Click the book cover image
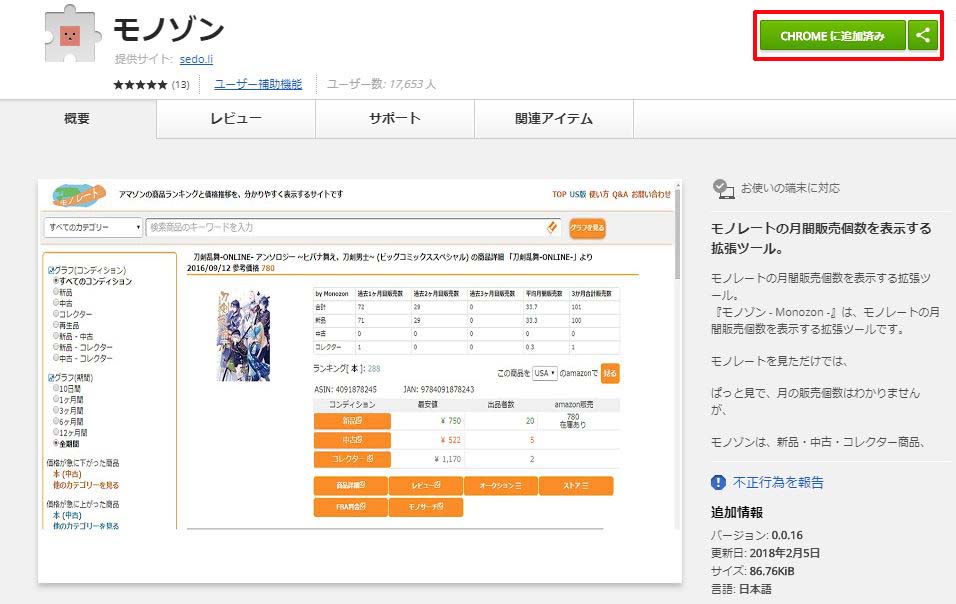Viewport: 956px width, 604px height. [x=243, y=335]
